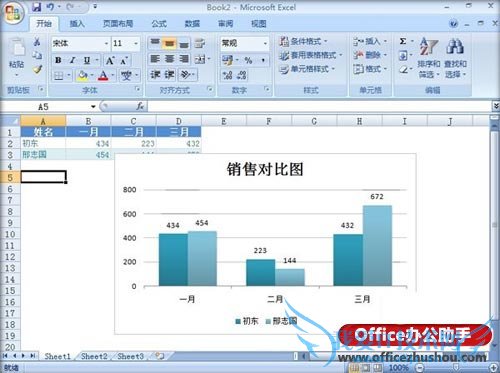
Task: Open the Sheet3 worksheet tab
Action: click(x=131, y=356)
